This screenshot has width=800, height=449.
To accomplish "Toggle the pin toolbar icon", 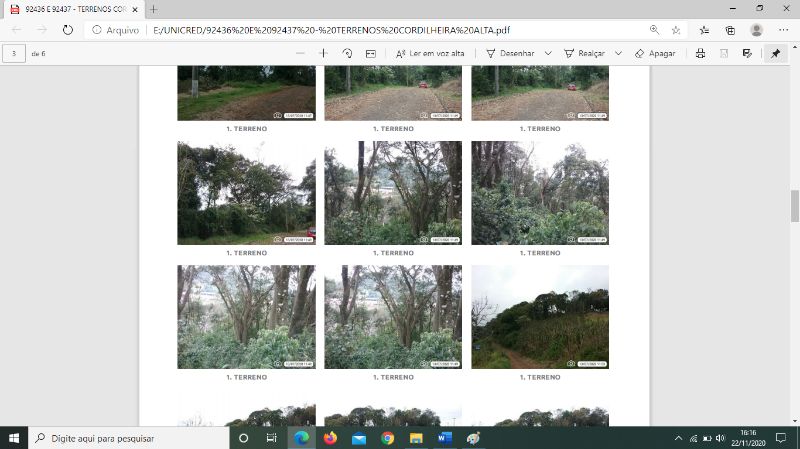I will (776, 53).
